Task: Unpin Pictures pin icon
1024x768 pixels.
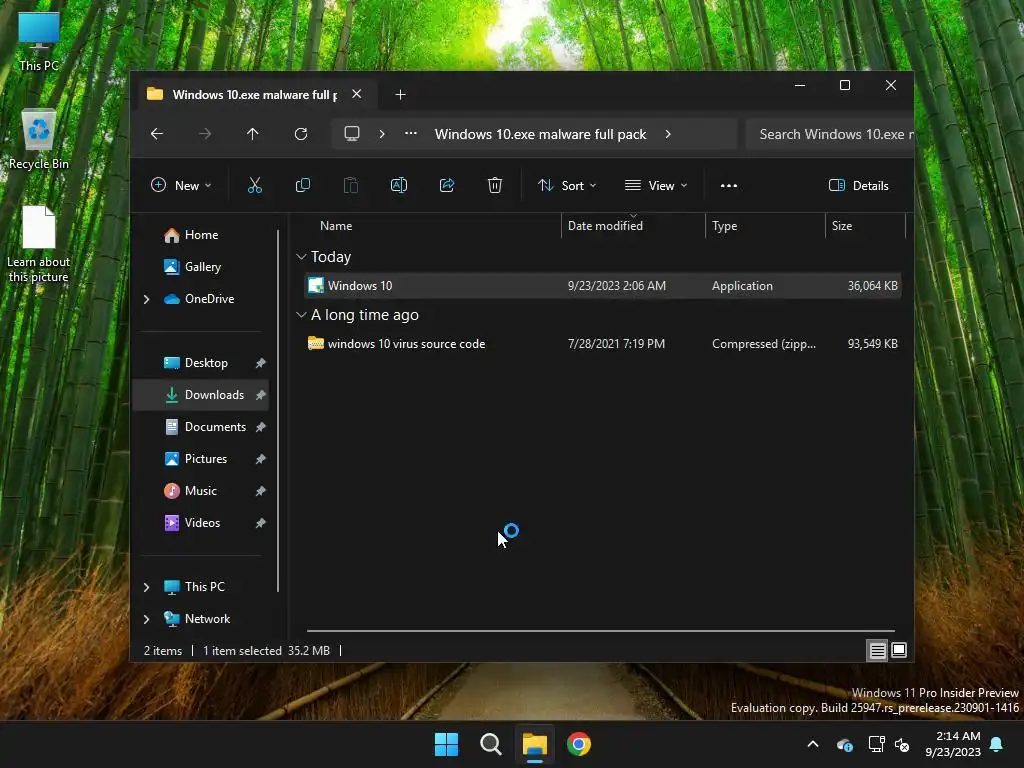Action: click(x=261, y=458)
